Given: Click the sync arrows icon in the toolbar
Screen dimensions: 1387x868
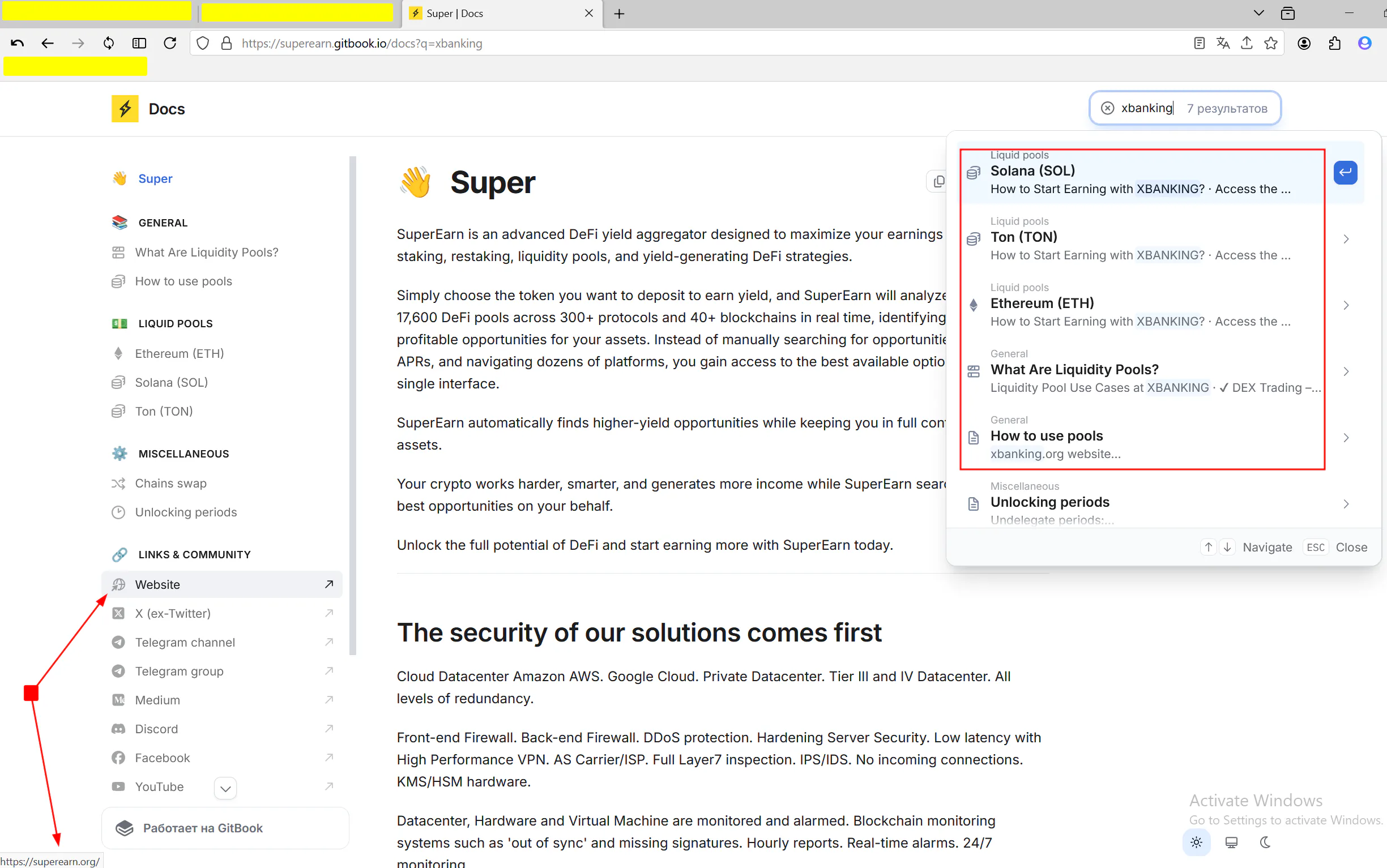Looking at the screenshot, I should tap(109, 43).
